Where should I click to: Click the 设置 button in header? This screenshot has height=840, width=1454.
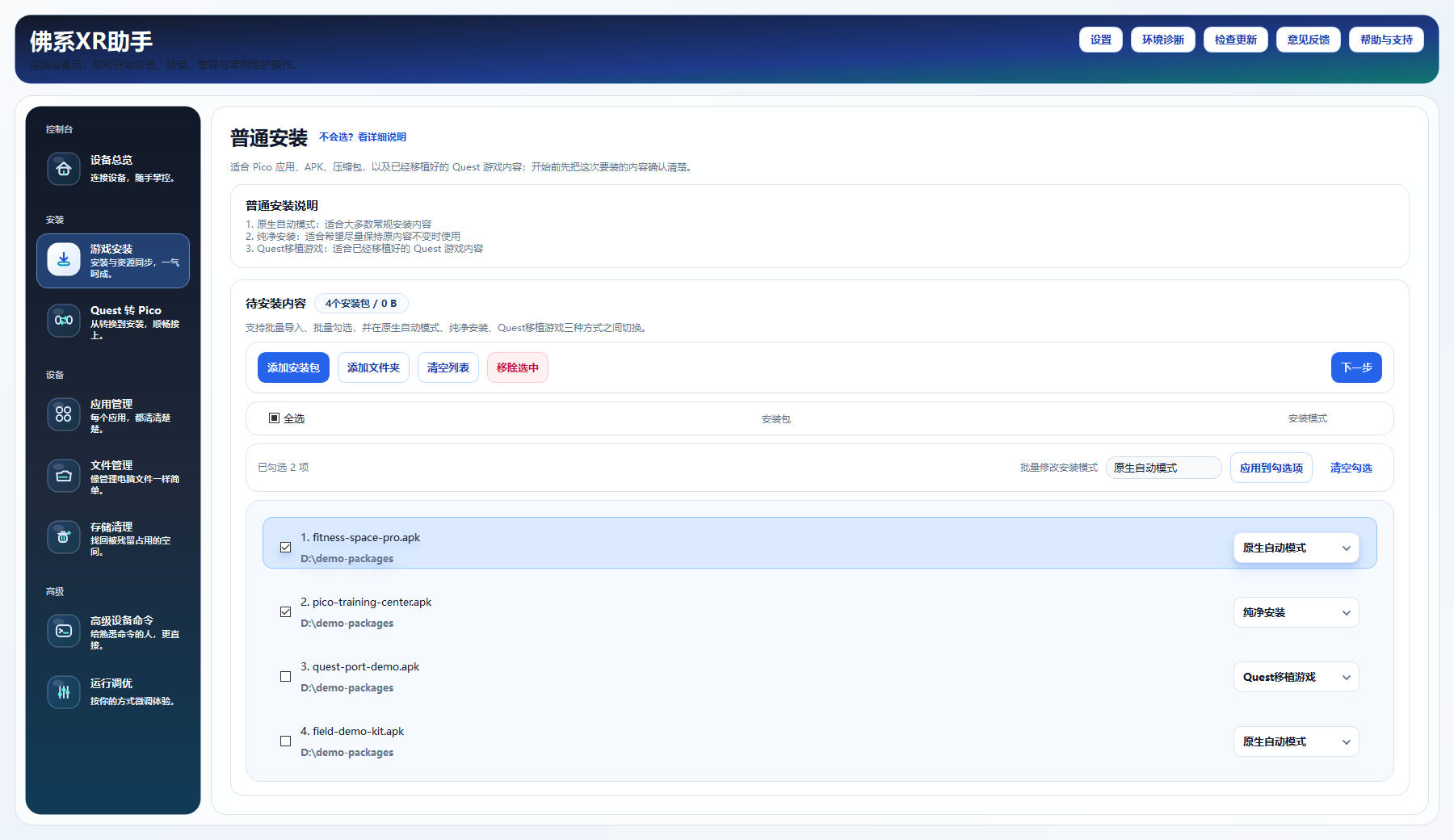click(1101, 40)
